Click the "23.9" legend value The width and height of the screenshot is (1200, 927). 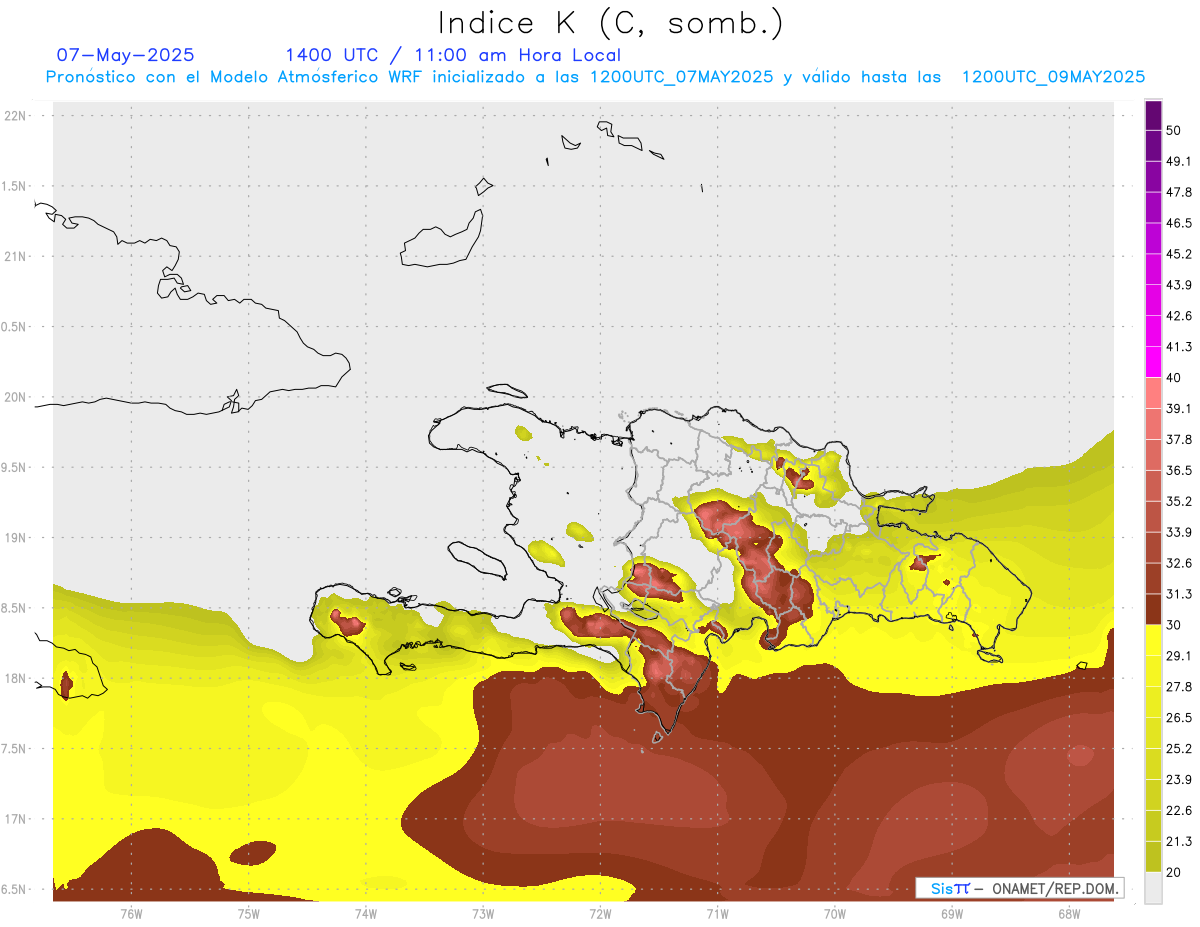1179,780
